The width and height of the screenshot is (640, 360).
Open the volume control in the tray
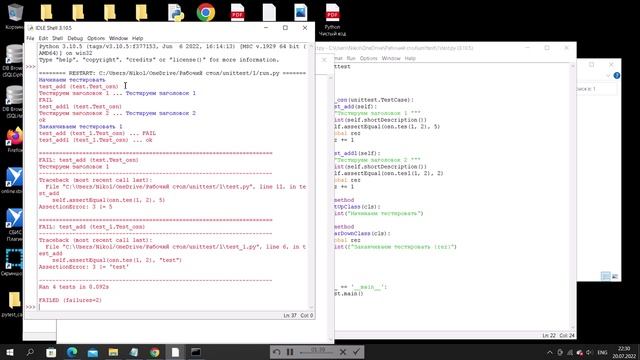point(589,352)
